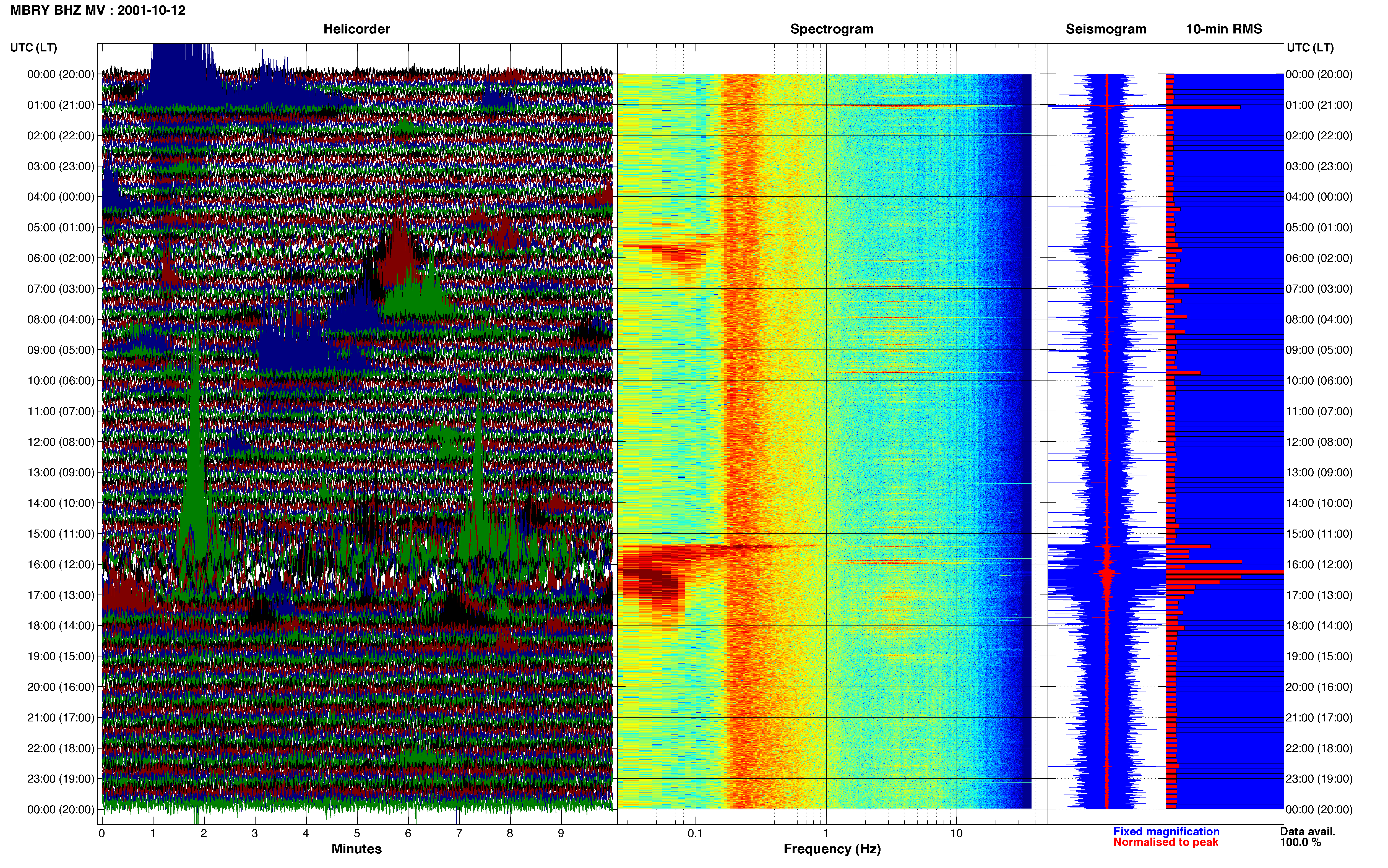
Task: Click the 10-min RMS panel heading
Action: click(x=1224, y=29)
